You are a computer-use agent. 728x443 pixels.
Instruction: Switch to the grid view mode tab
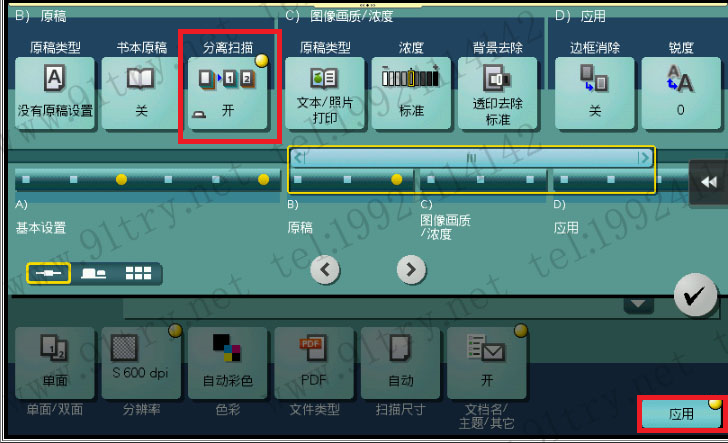click(x=138, y=273)
